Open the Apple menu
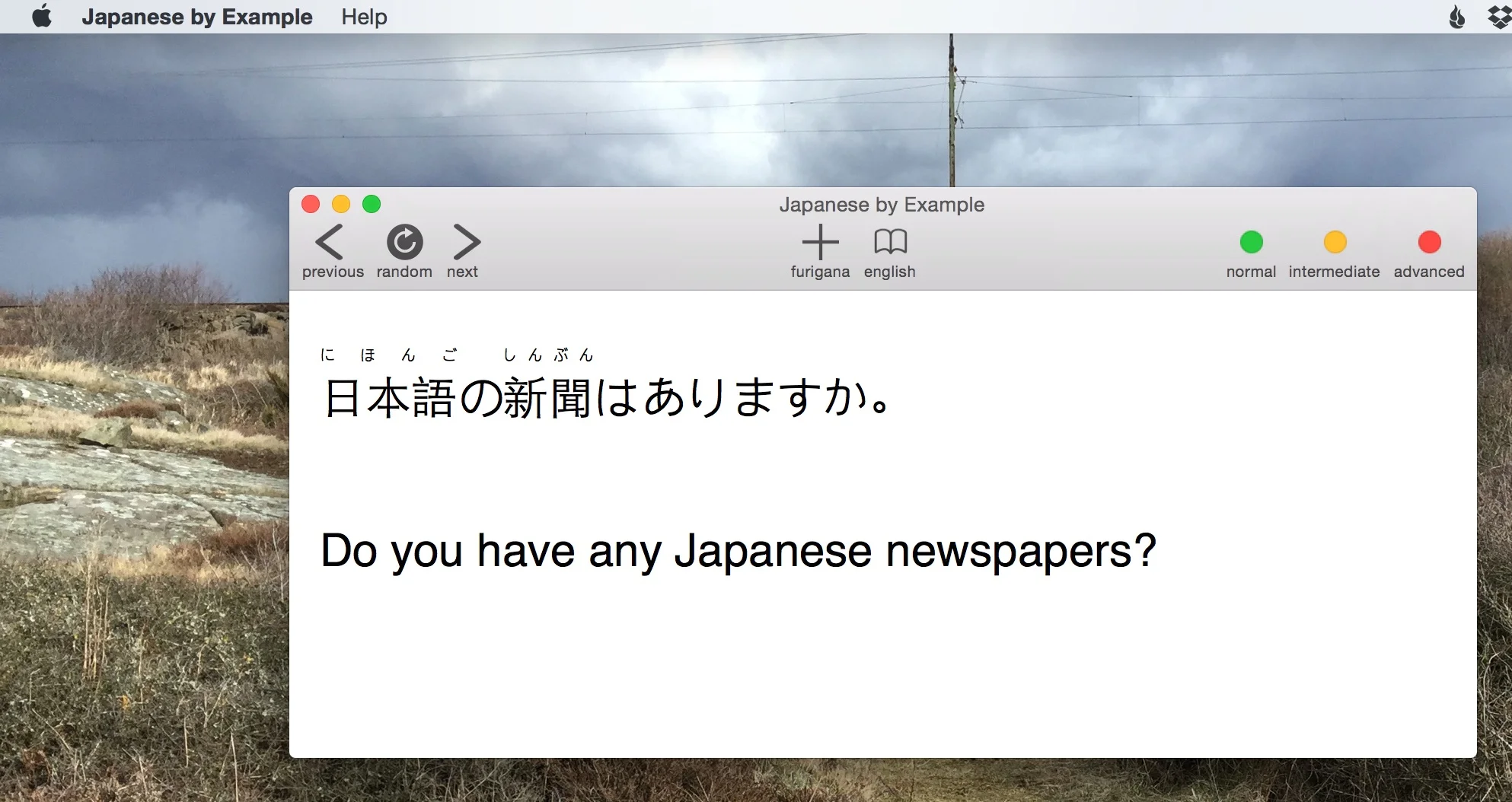This screenshot has height=802, width=1512. [42, 16]
